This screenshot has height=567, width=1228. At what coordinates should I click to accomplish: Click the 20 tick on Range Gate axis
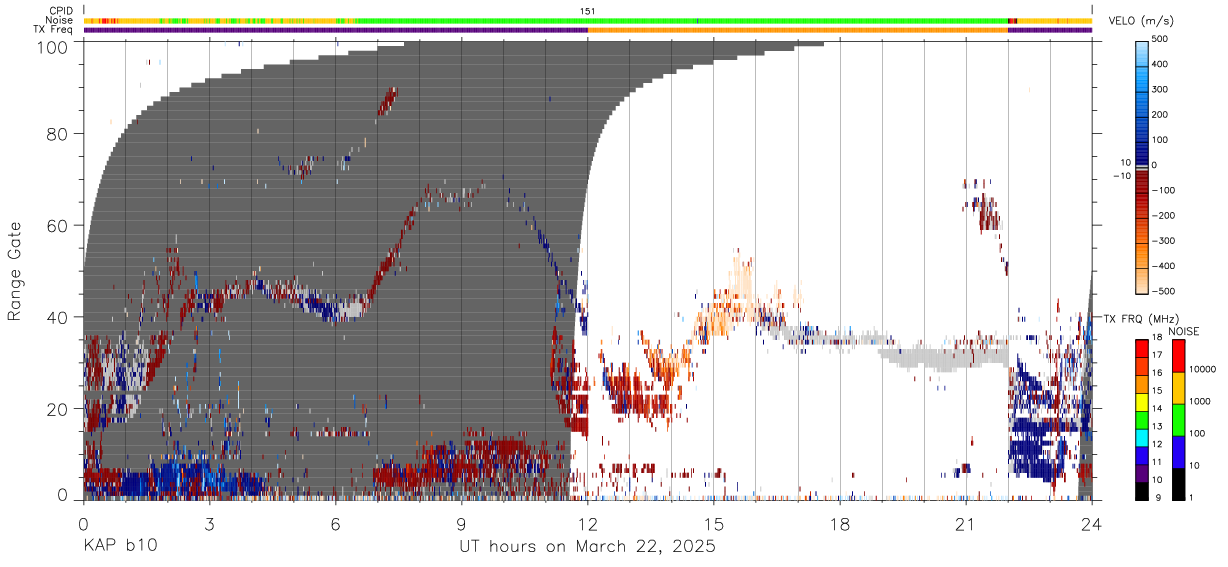[x=57, y=409]
